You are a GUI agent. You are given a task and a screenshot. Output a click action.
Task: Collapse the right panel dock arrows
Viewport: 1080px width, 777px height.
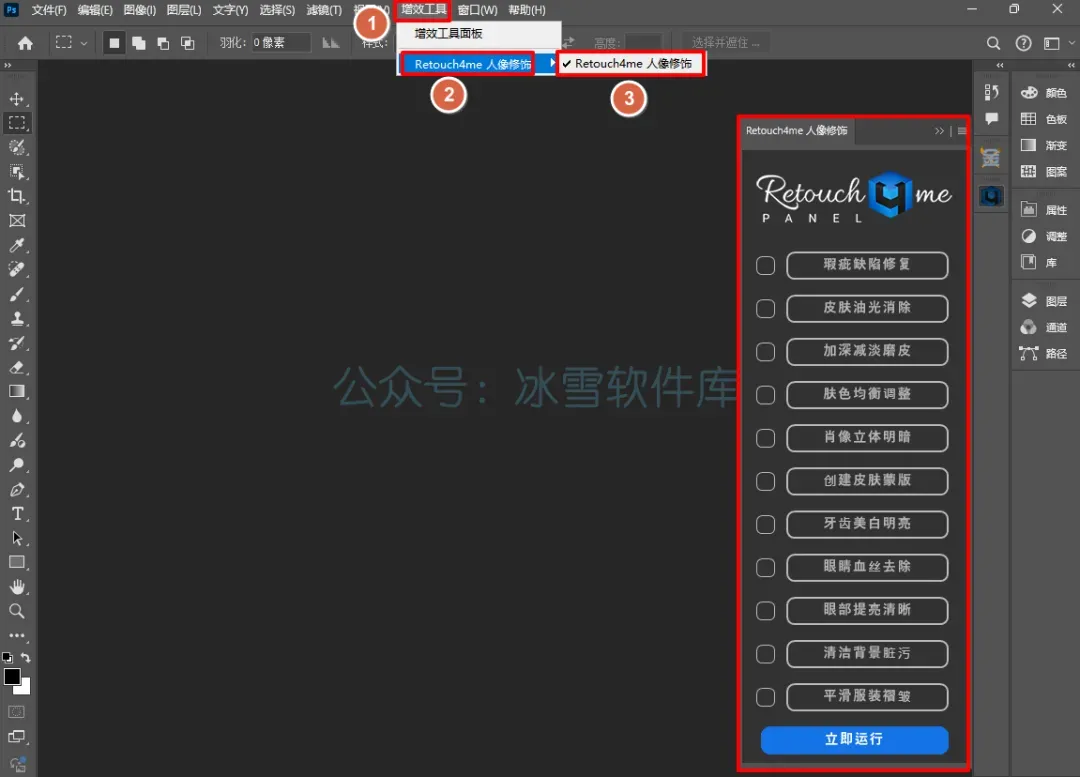tap(1071, 65)
